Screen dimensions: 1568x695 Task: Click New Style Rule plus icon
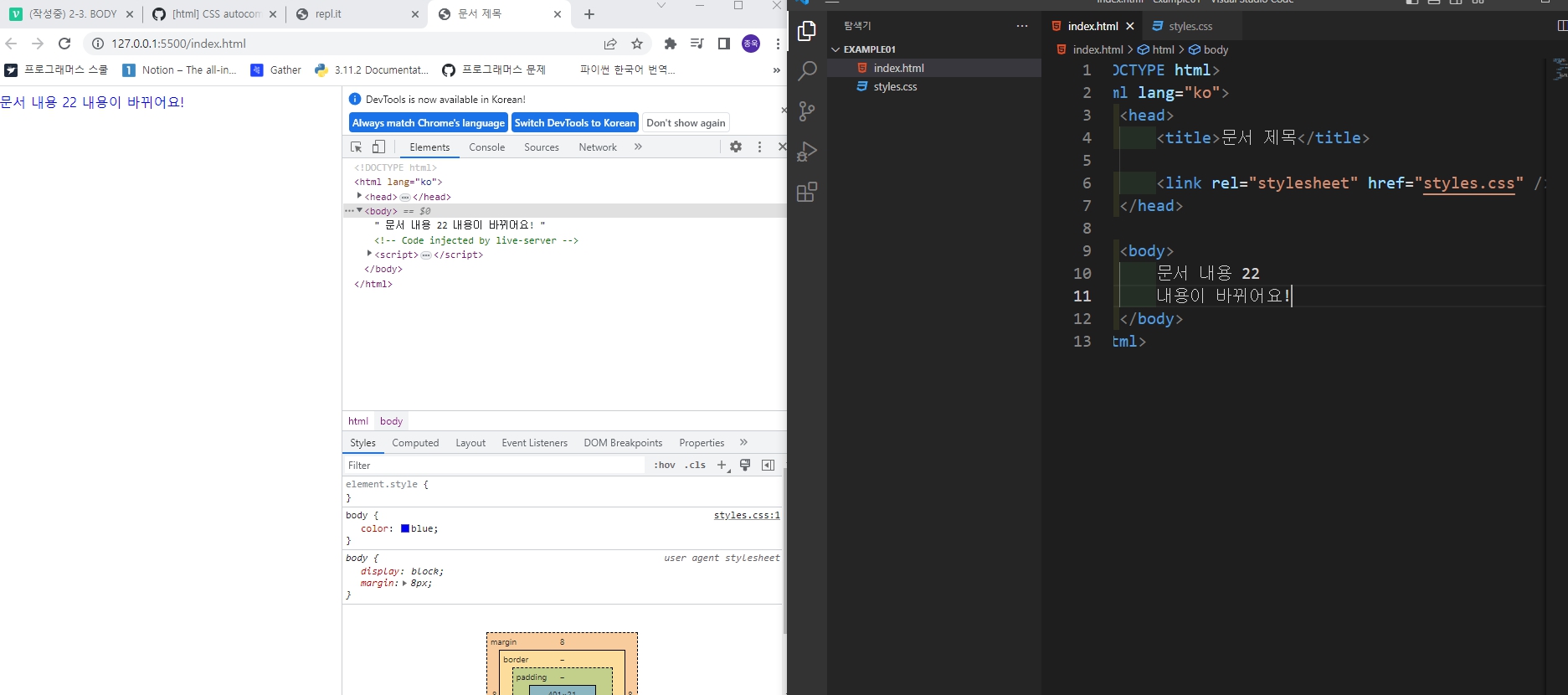tap(722, 465)
